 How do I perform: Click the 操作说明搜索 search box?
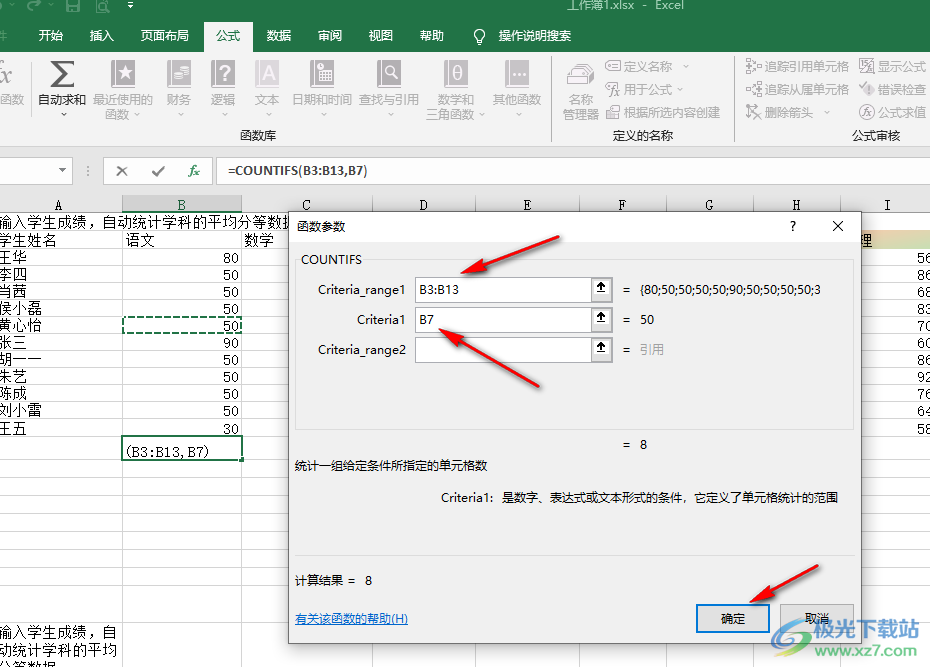tap(534, 36)
